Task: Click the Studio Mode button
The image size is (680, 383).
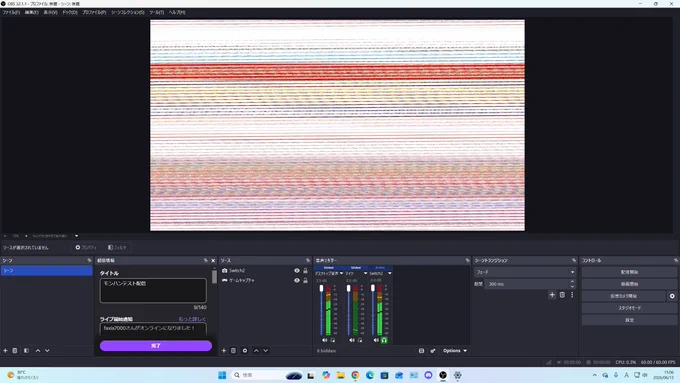Action: click(x=629, y=308)
